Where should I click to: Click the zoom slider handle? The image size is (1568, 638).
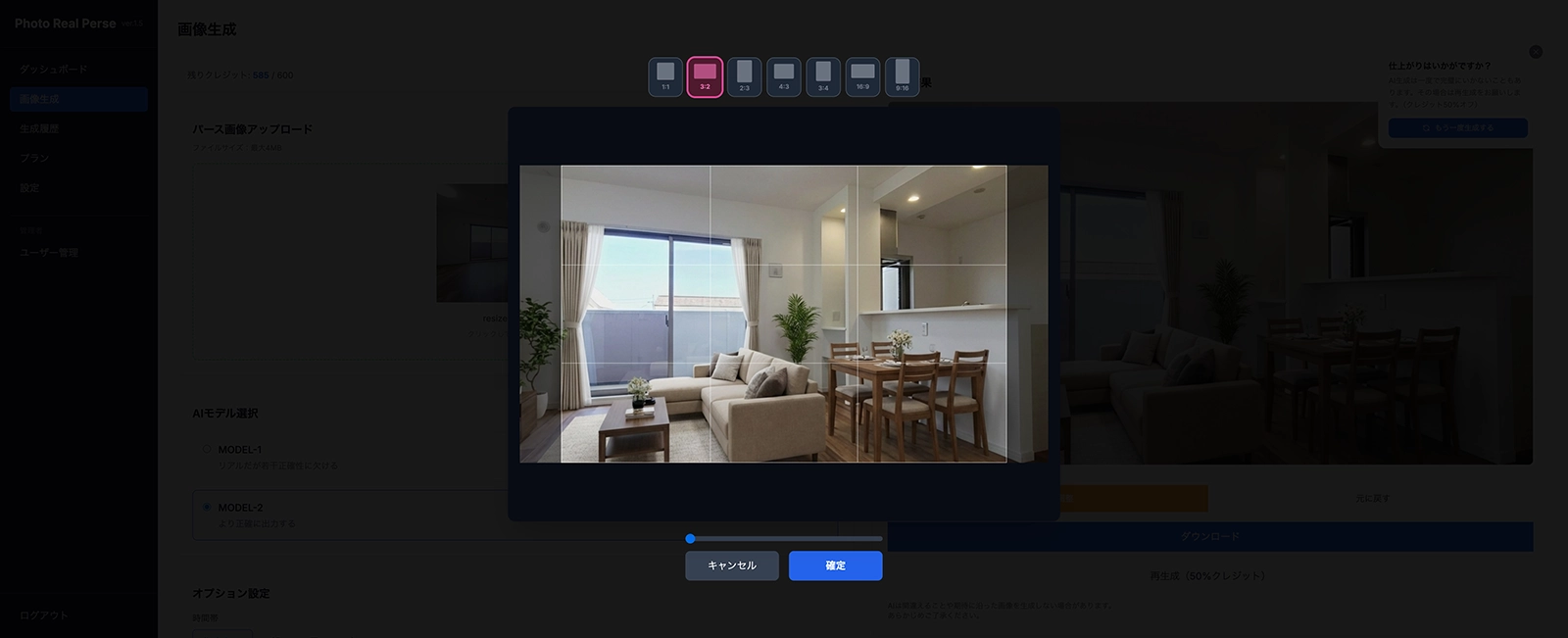(691, 539)
